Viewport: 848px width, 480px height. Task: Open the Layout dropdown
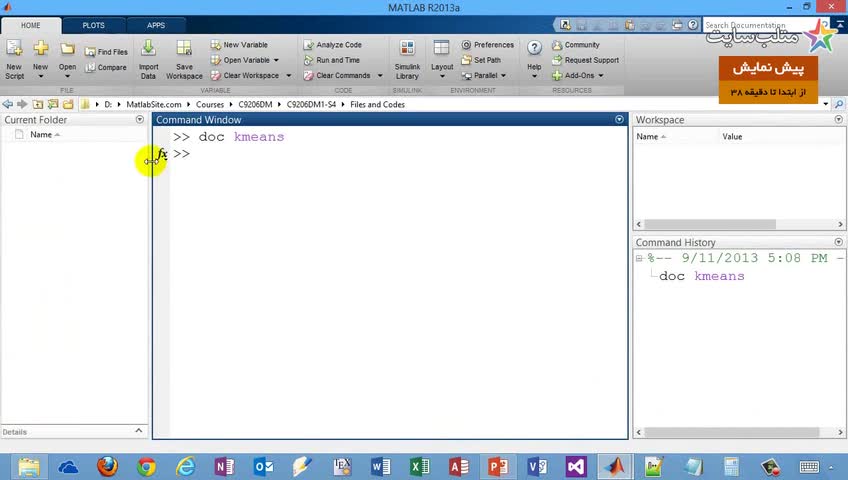click(442, 59)
